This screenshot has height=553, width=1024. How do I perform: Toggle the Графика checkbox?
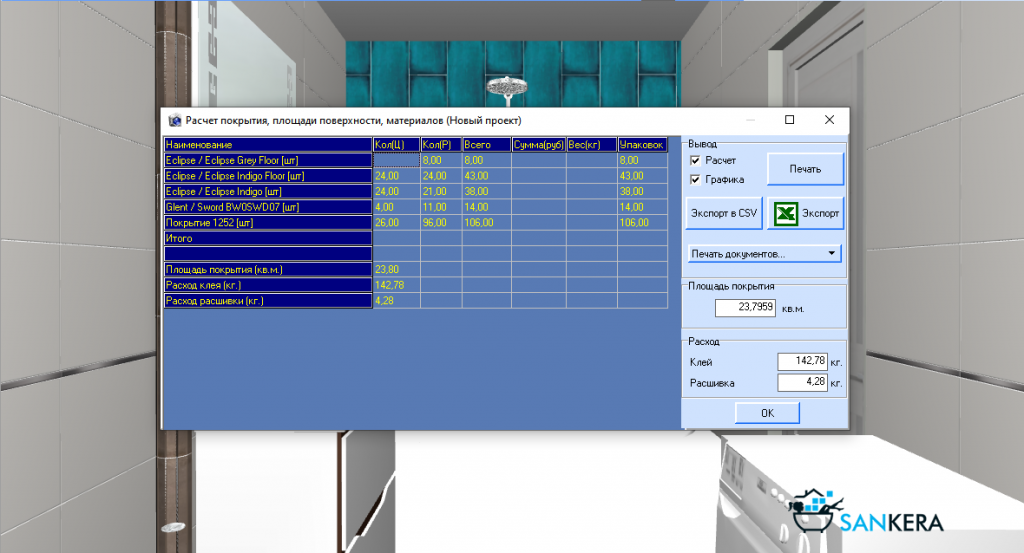695,180
